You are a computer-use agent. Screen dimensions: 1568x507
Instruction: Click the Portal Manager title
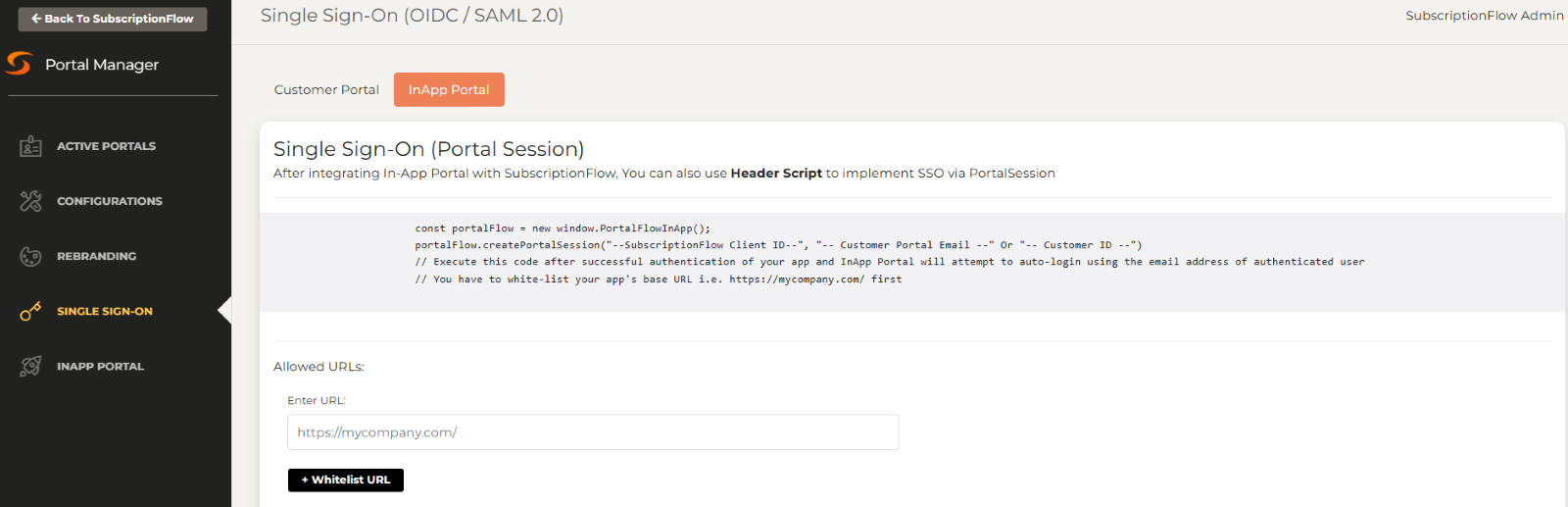click(x=102, y=65)
